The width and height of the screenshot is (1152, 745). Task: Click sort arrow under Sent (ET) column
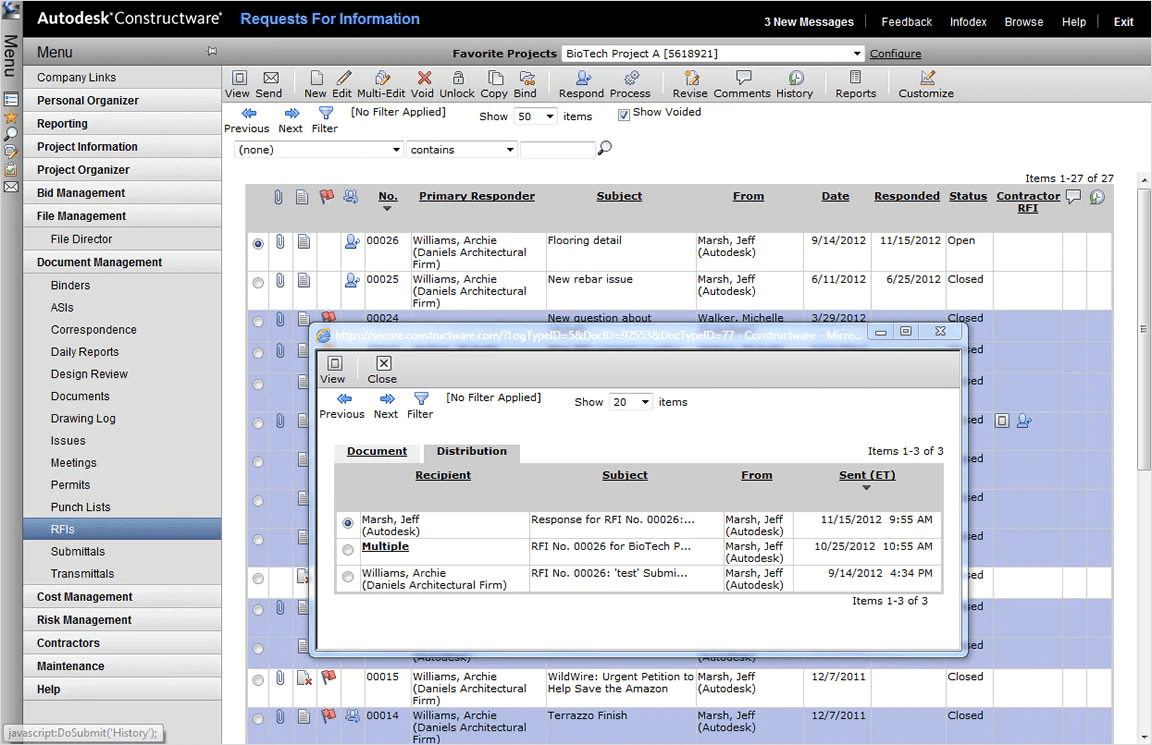tap(866, 488)
